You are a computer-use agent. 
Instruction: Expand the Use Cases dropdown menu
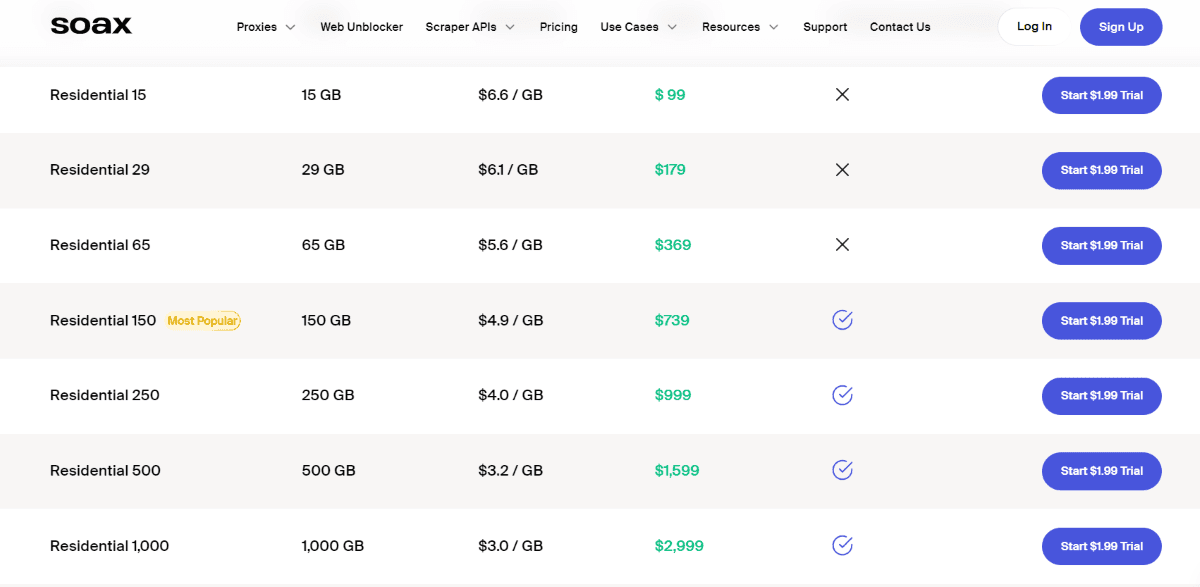tap(638, 27)
